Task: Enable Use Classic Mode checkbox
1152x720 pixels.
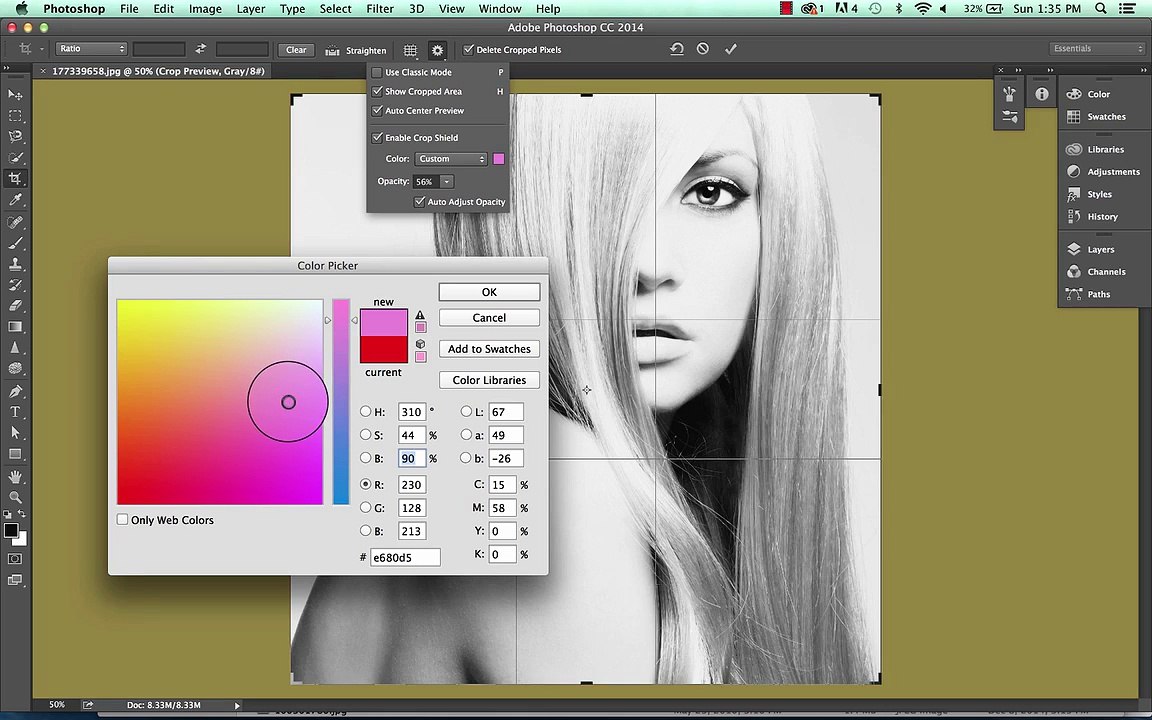Action: pyautogui.click(x=377, y=72)
